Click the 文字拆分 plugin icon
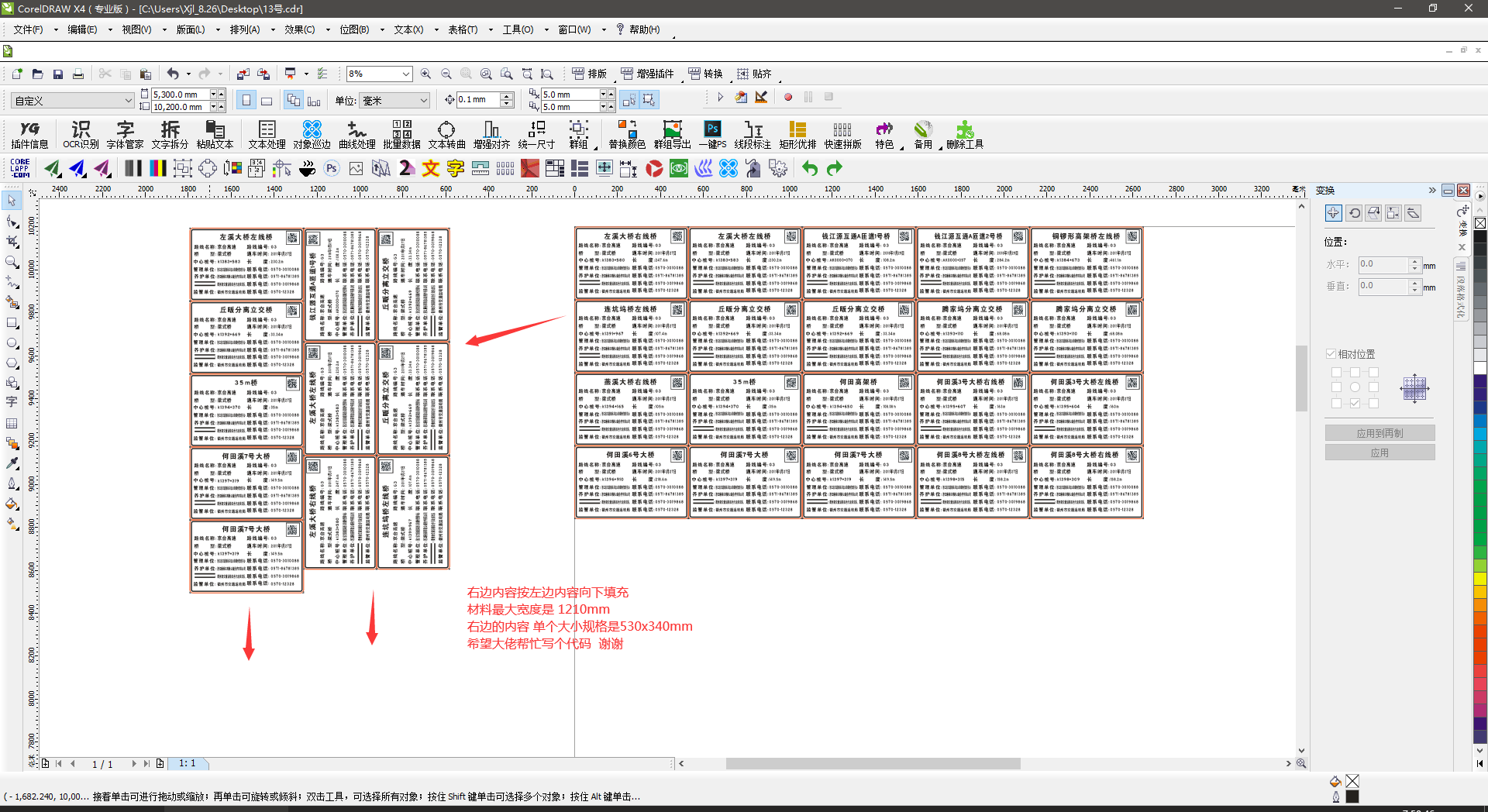The image size is (1488, 812). tap(170, 135)
